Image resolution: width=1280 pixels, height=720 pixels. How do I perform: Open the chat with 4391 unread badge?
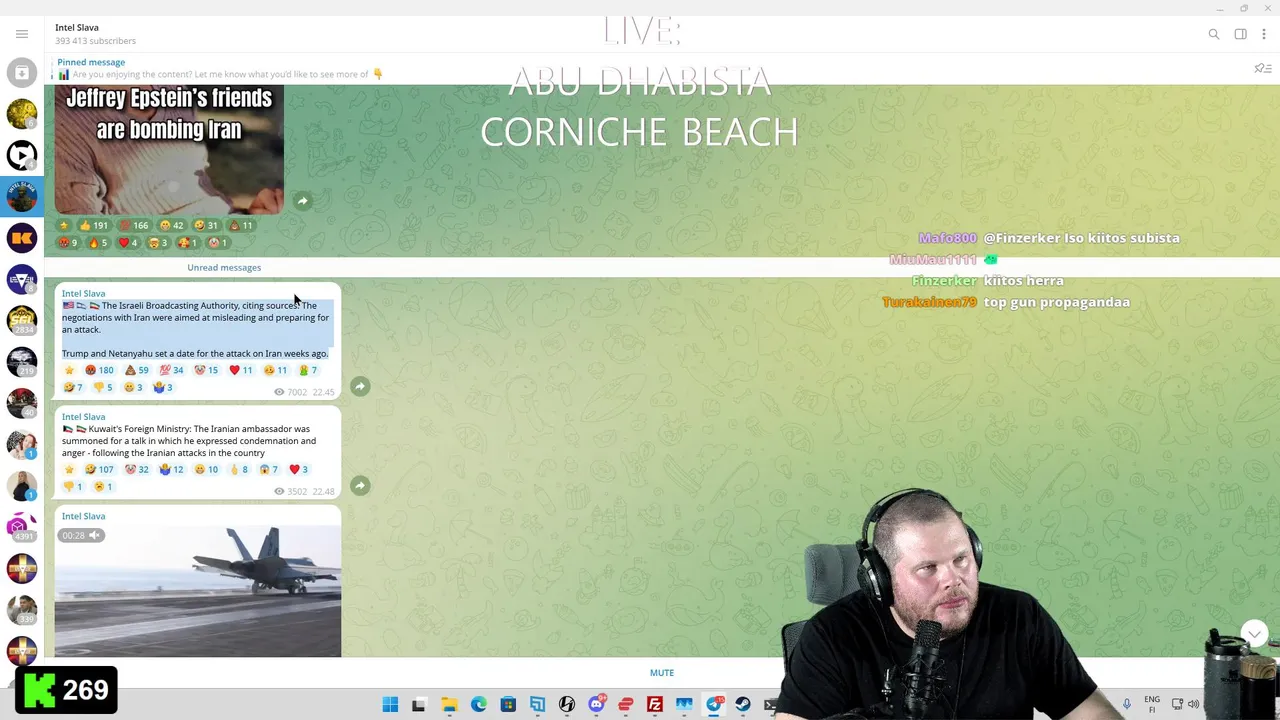(x=22, y=527)
